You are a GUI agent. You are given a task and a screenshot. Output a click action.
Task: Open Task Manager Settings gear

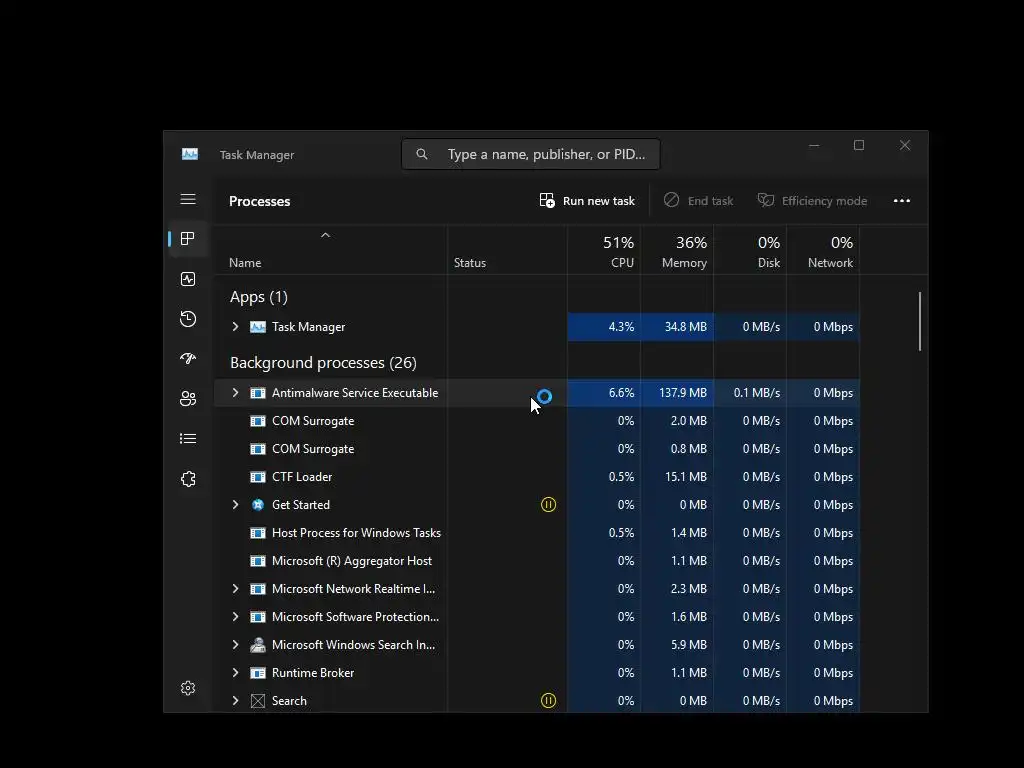click(x=188, y=688)
